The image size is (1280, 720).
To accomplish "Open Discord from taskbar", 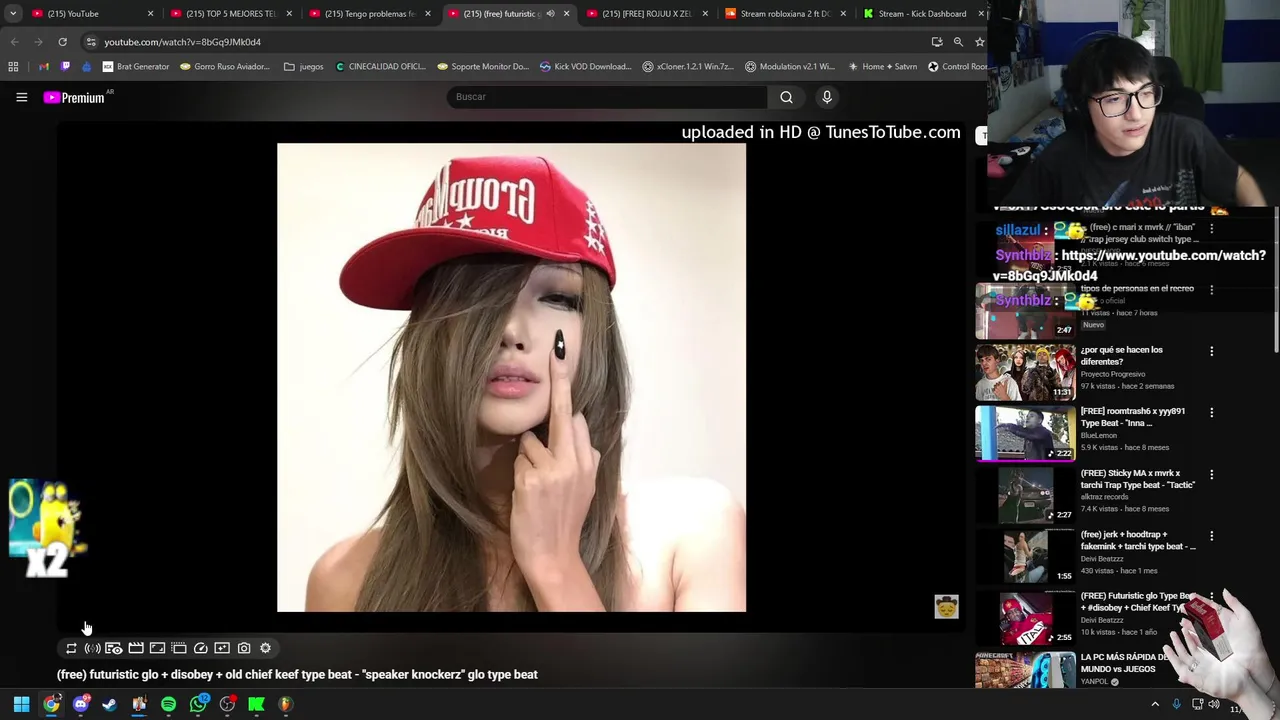I will click(80, 704).
